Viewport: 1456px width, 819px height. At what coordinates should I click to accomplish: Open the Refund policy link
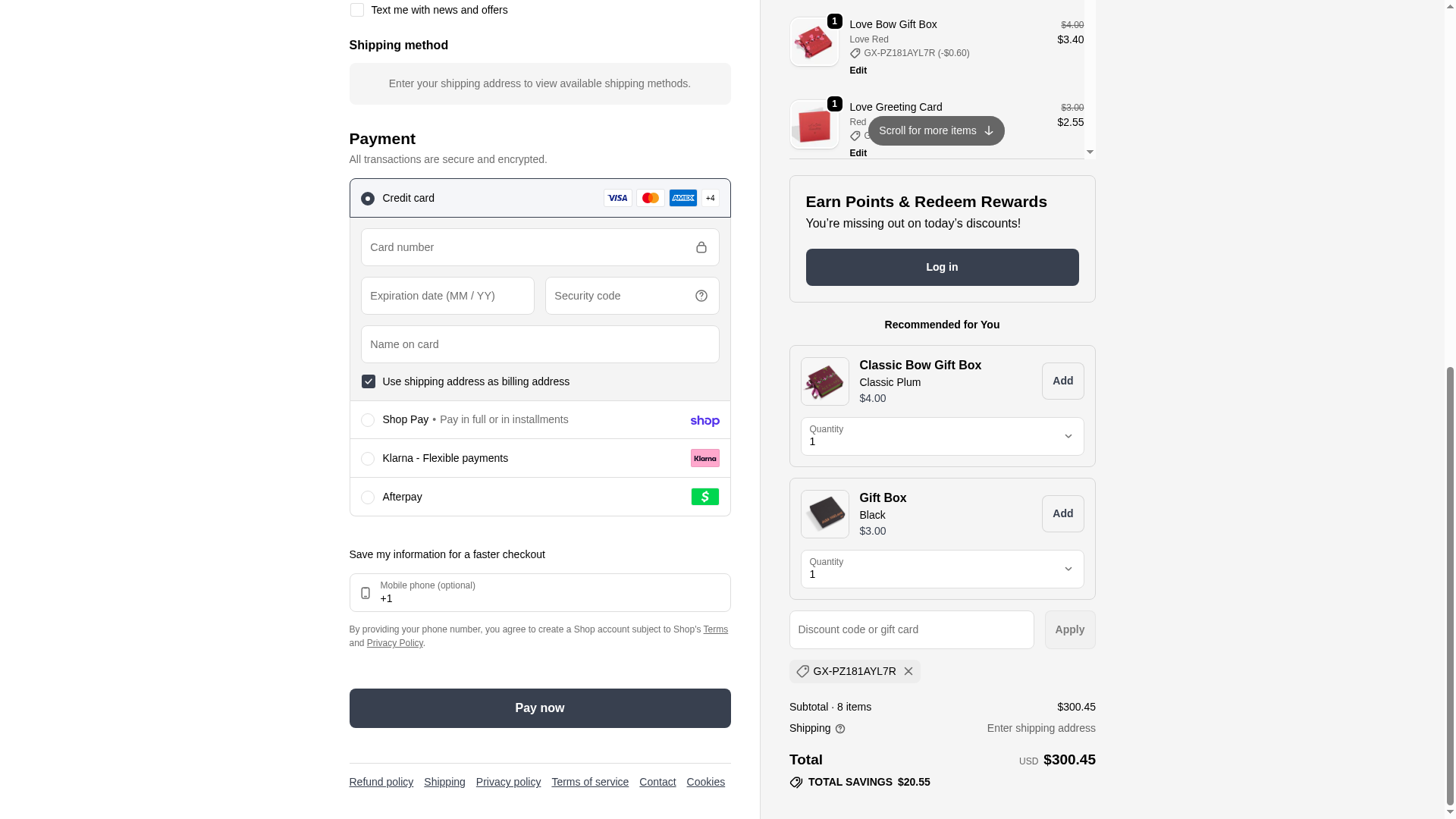(381, 782)
